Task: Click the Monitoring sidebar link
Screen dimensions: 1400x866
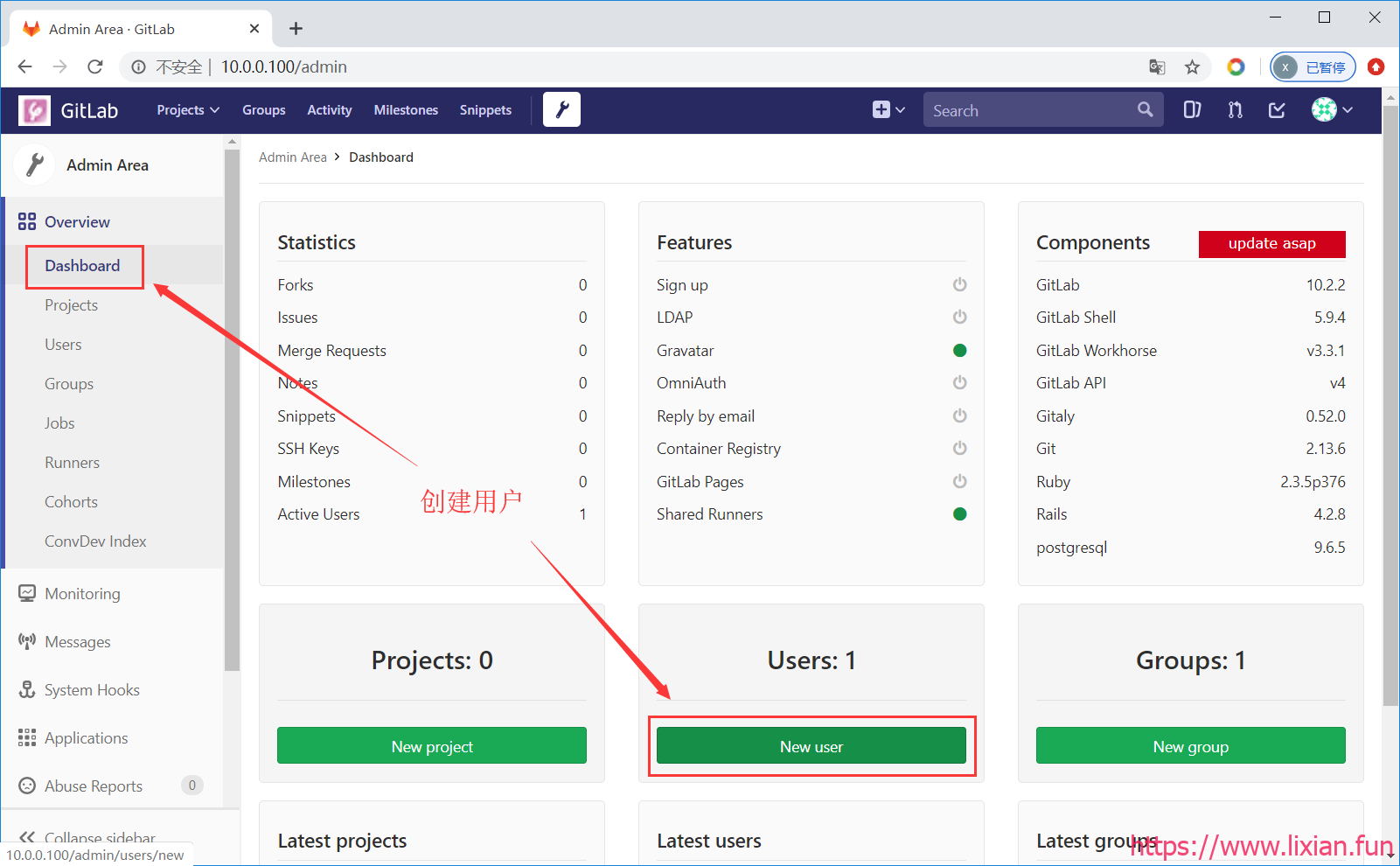Action: pyautogui.click(x=83, y=594)
